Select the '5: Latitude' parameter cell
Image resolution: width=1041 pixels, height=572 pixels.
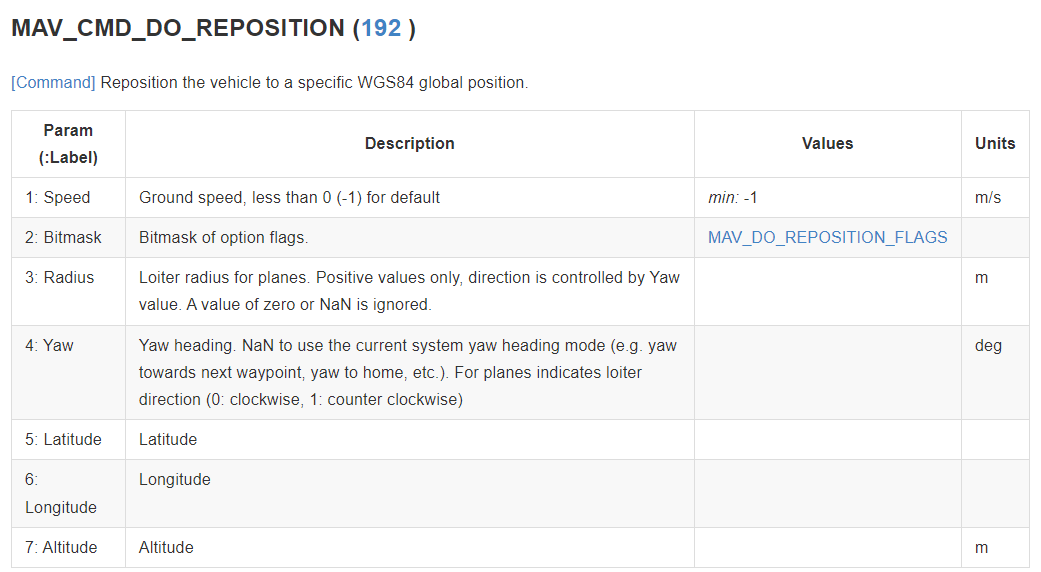tap(64, 440)
